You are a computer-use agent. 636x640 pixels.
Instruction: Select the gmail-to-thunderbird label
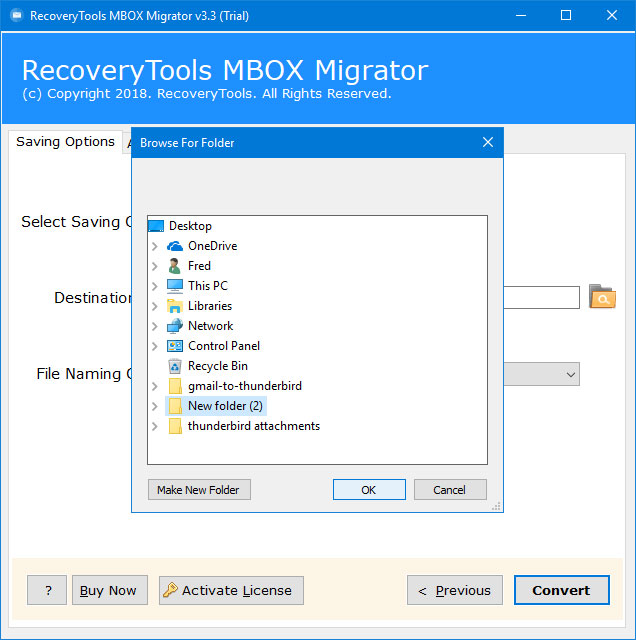tap(245, 386)
